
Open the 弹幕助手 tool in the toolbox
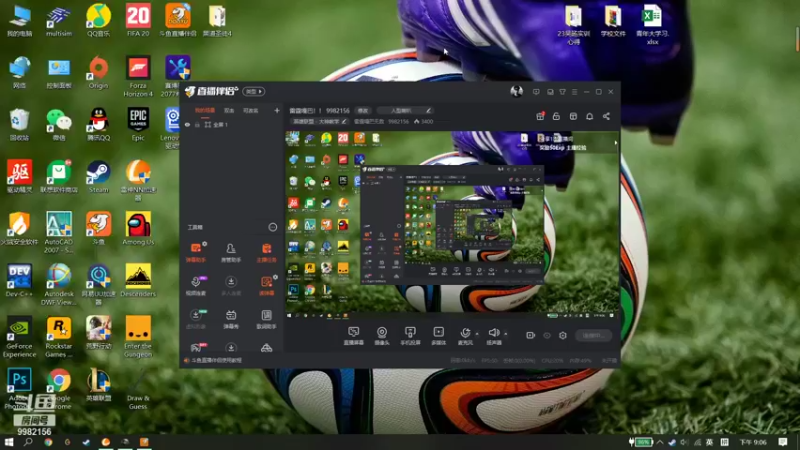(x=195, y=253)
